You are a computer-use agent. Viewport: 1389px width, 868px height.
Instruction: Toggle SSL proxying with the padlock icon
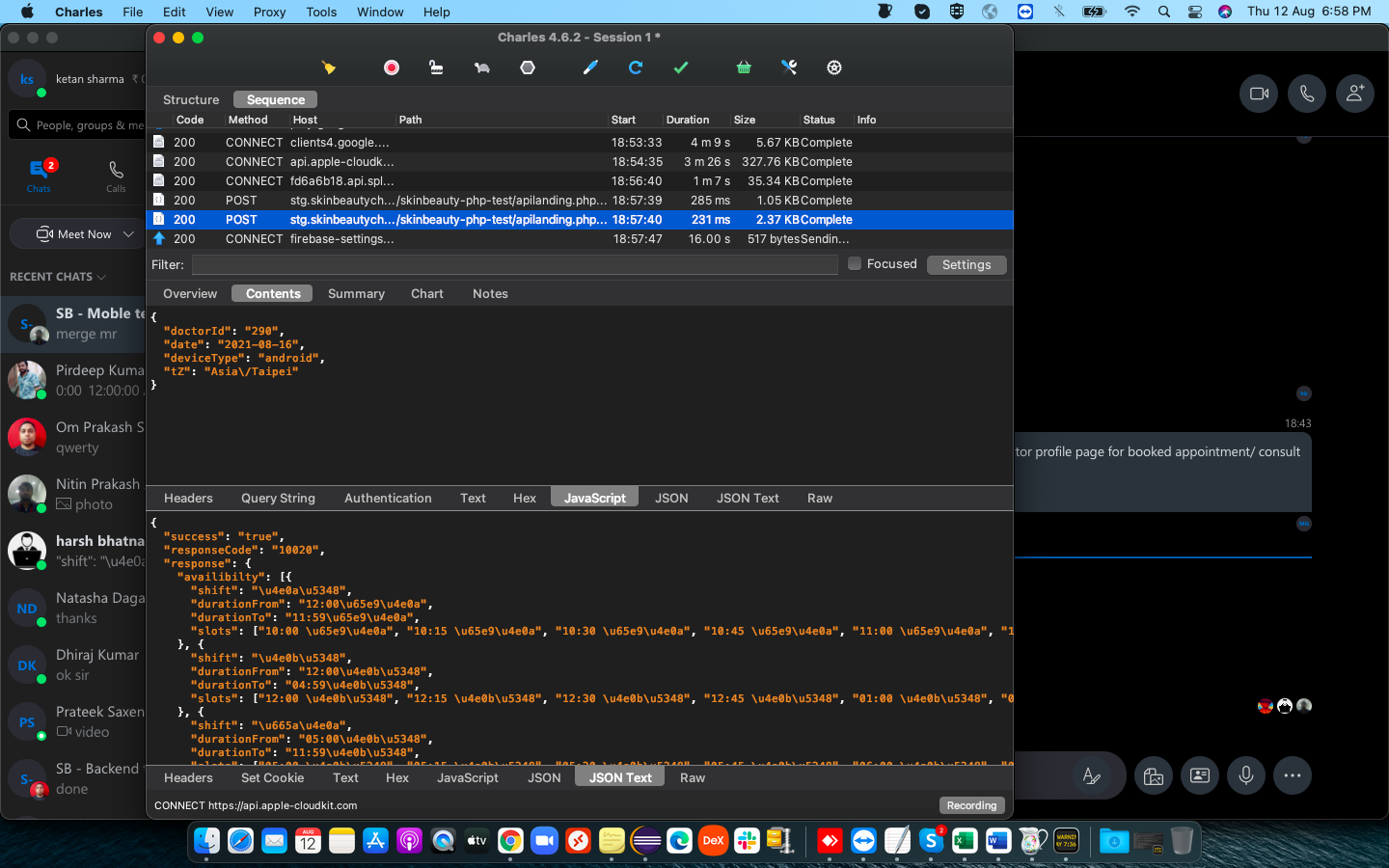[x=436, y=68]
